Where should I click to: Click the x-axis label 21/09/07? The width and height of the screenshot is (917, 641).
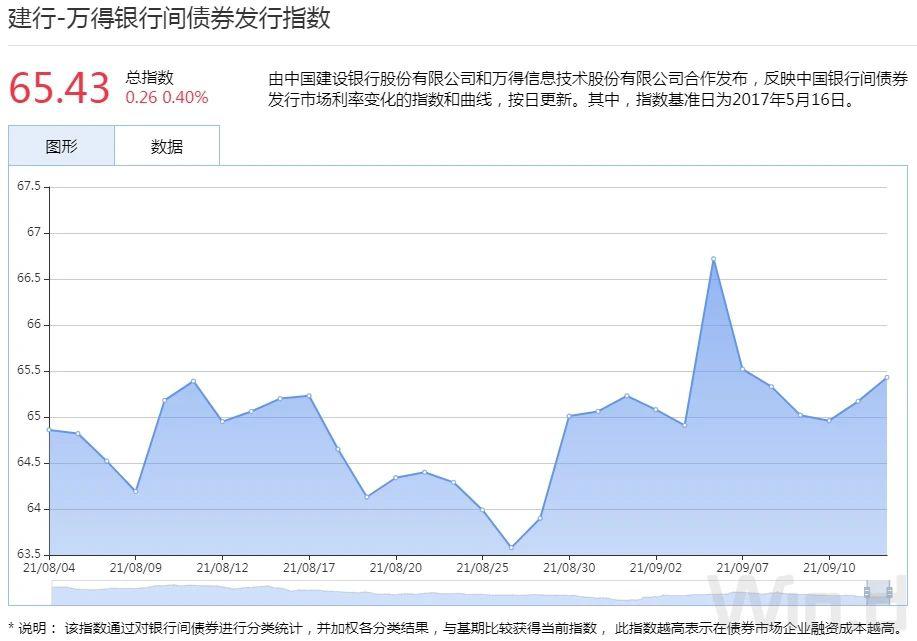click(743, 567)
